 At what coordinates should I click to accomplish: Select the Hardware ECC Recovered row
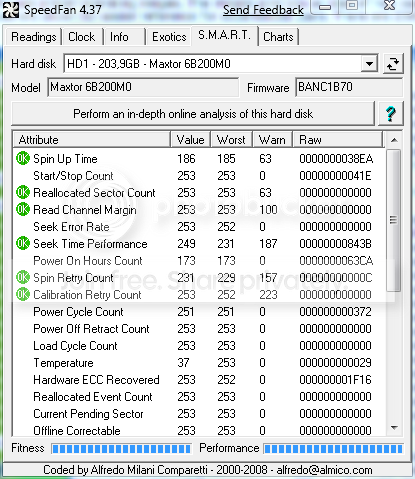click(x=199, y=379)
